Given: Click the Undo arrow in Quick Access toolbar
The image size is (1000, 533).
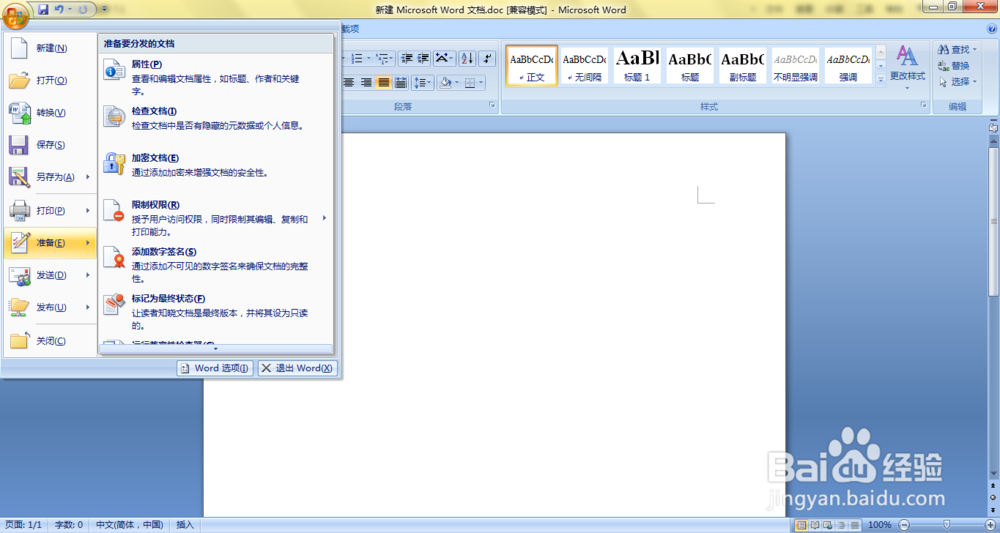Looking at the screenshot, I should click(59, 10).
